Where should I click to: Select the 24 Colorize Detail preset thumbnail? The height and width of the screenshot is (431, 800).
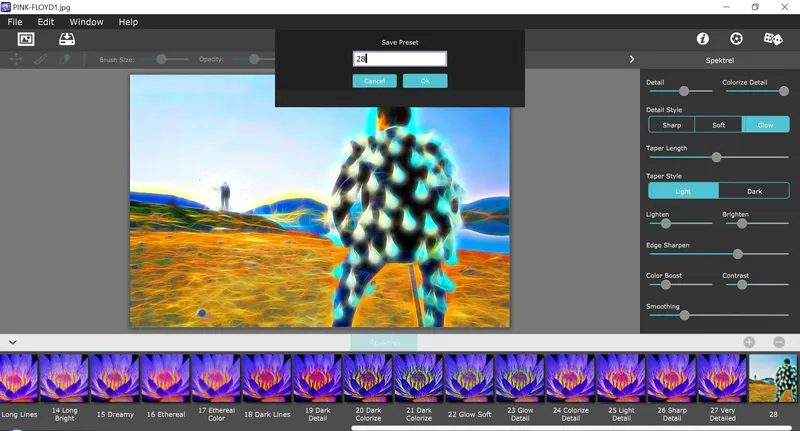pos(570,378)
